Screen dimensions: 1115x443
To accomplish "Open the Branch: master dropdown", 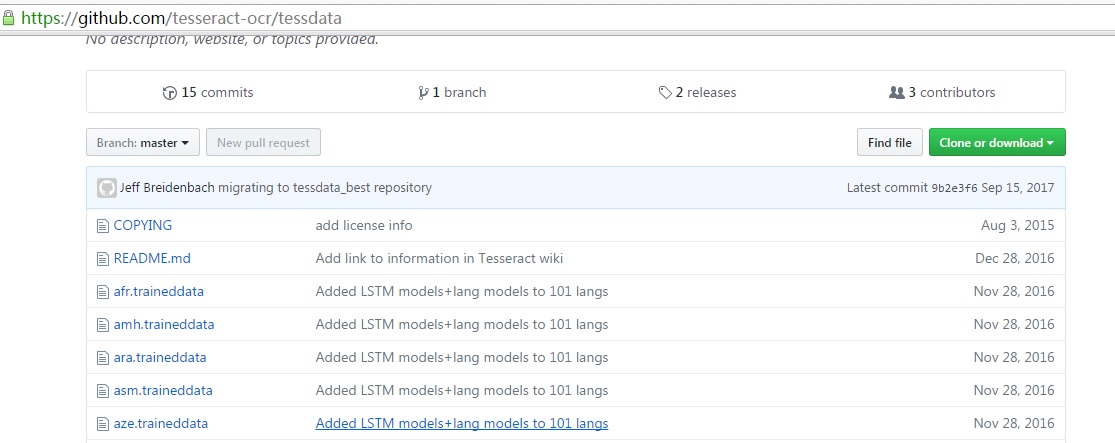I will (x=143, y=142).
